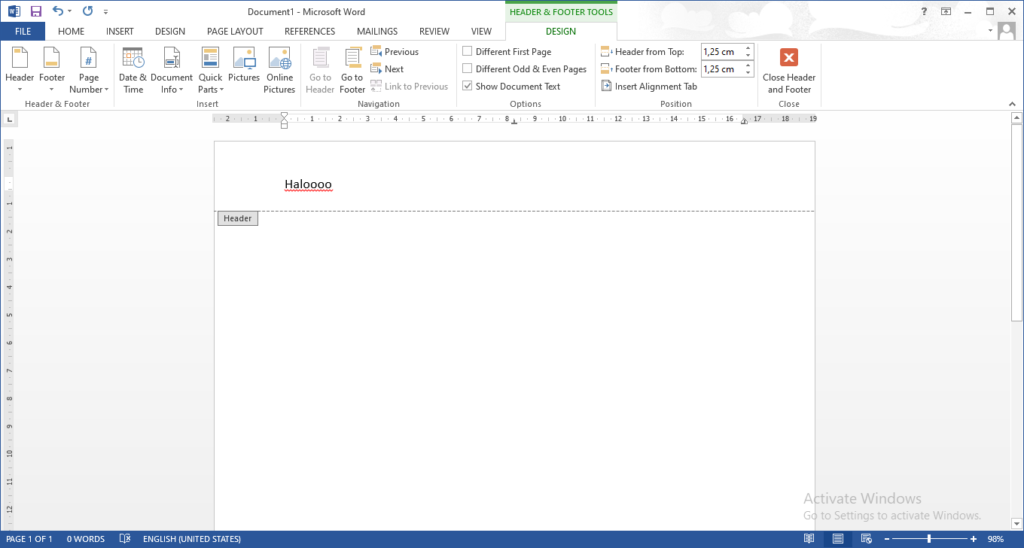Enable Different First Page checkbox
Viewport: 1024px width, 548px height.
[x=467, y=52]
